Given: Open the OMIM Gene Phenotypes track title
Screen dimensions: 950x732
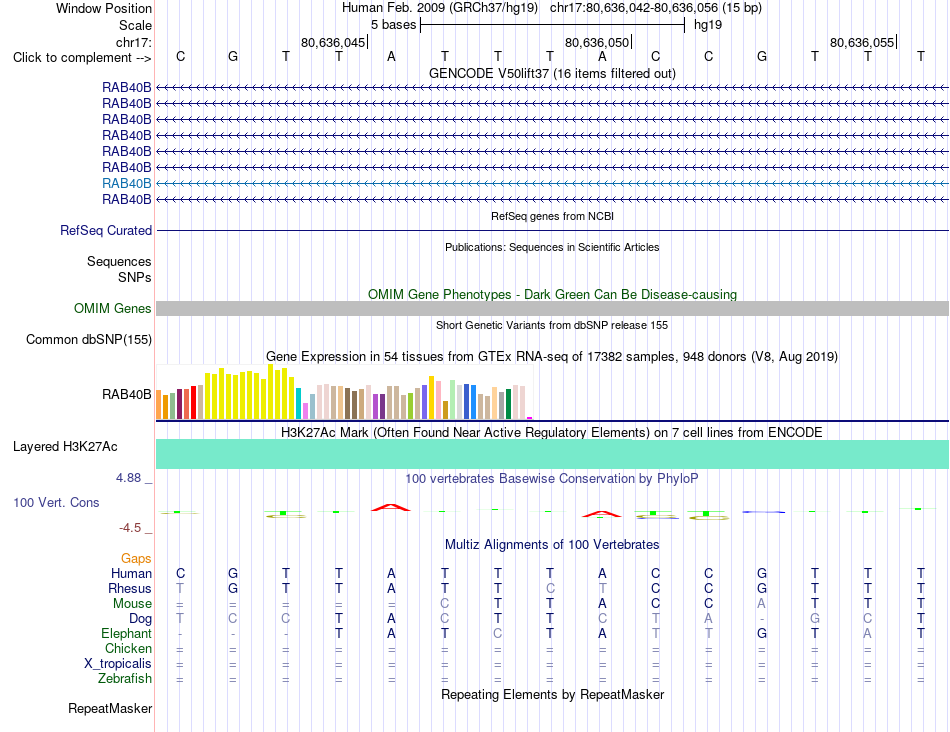Looking at the screenshot, I should 552,294.
